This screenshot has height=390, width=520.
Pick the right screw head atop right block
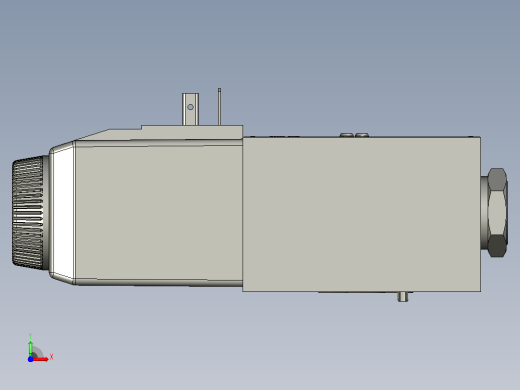point(362,135)
